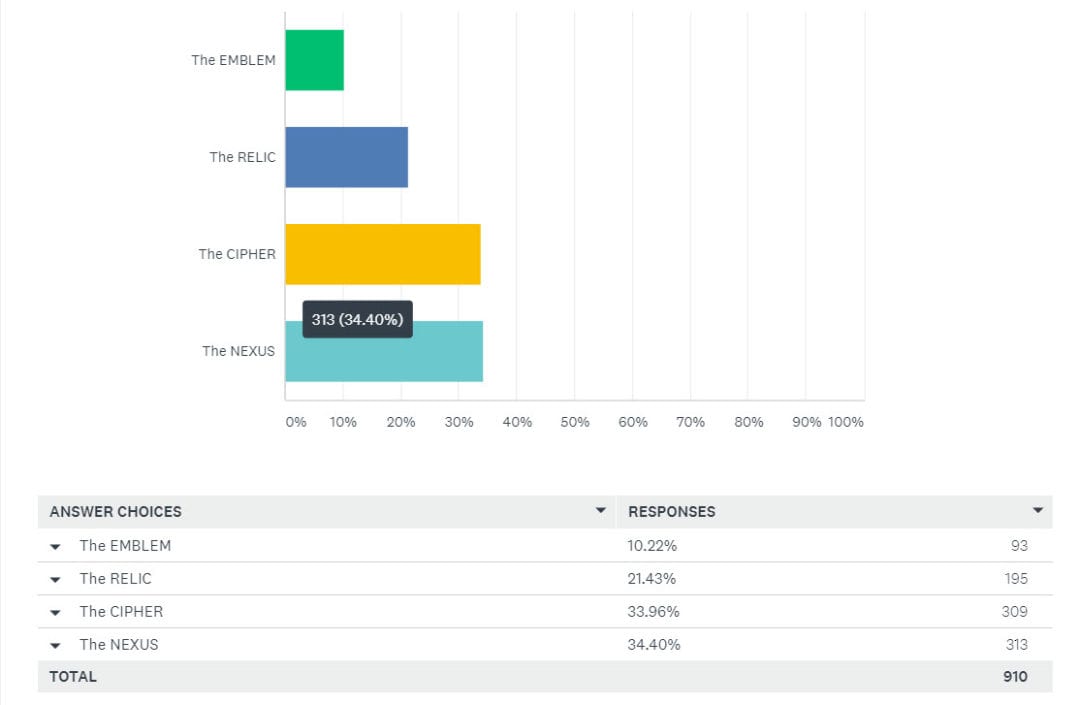
Task: Click the RESPONSES column header
Action: pos(672,512)
